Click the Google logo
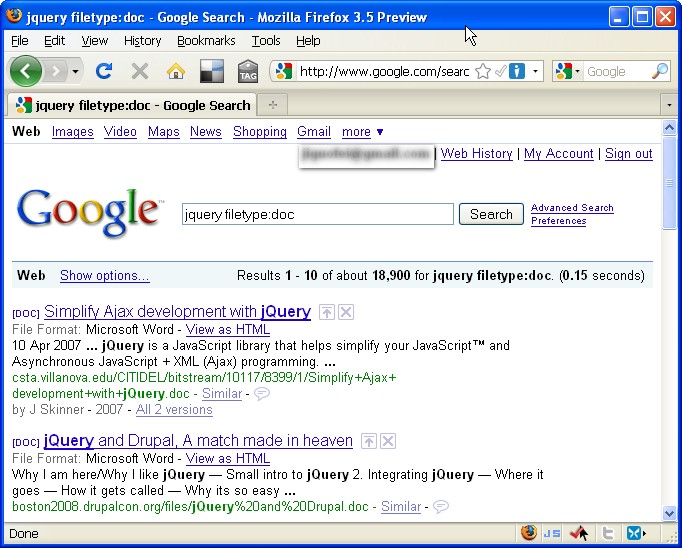 pos(90,213)
